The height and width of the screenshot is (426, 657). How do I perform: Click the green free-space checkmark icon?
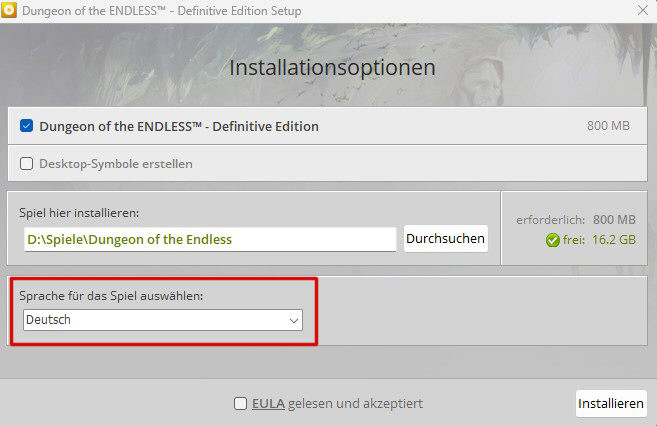(553, 240)
